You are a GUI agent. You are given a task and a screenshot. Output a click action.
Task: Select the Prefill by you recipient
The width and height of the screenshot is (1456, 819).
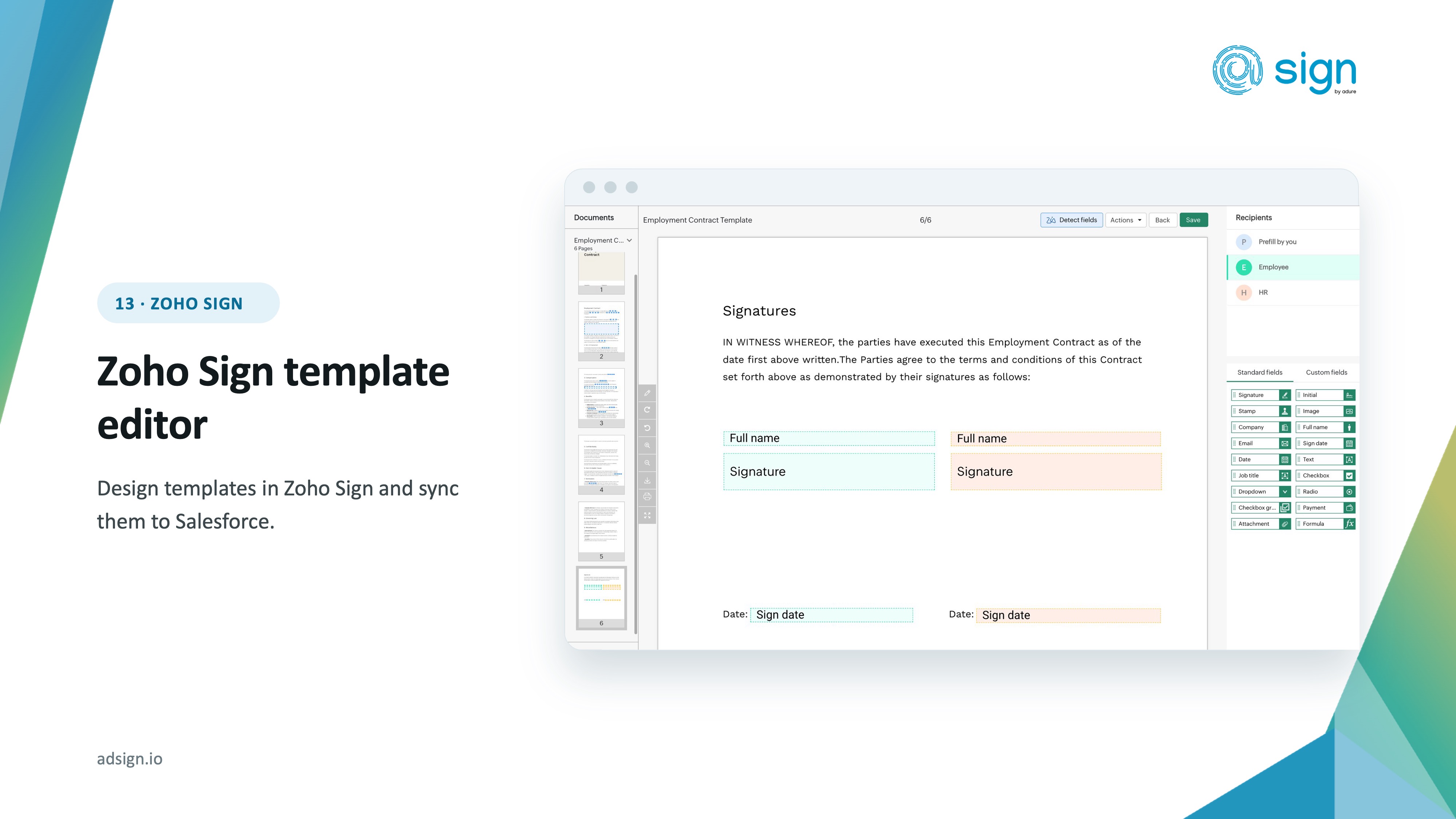(x=1293, y=242)
